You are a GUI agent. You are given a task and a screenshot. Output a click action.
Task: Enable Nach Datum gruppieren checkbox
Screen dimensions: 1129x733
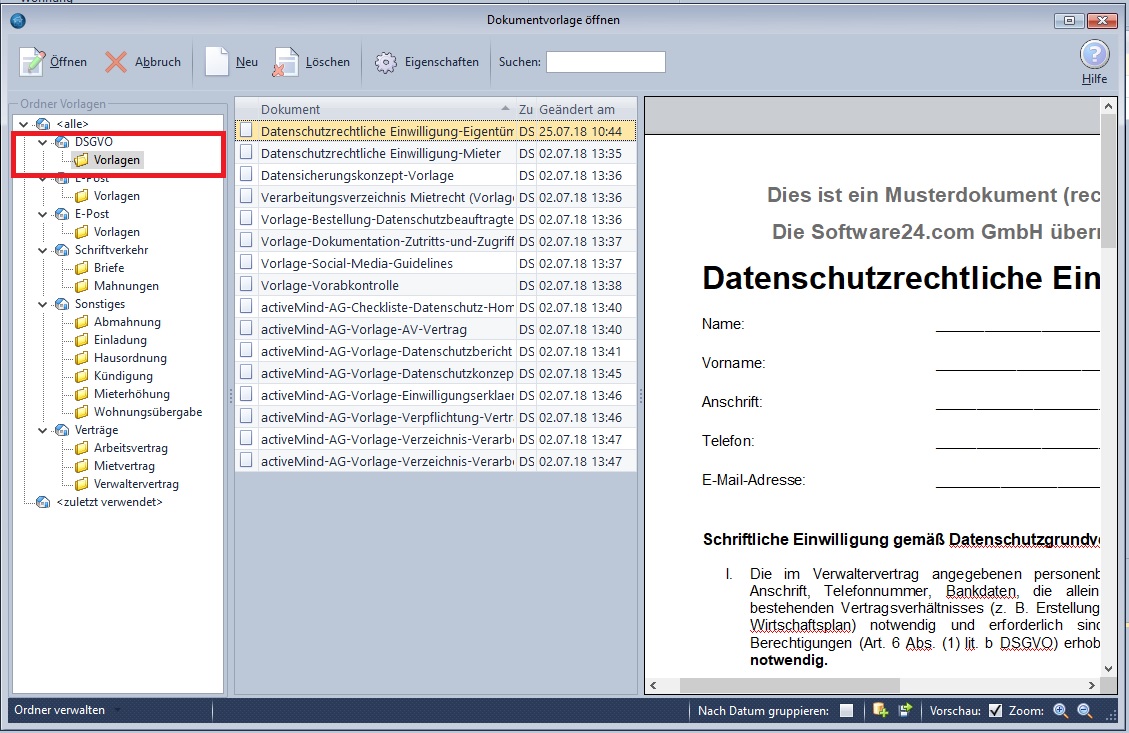point(847,711)
